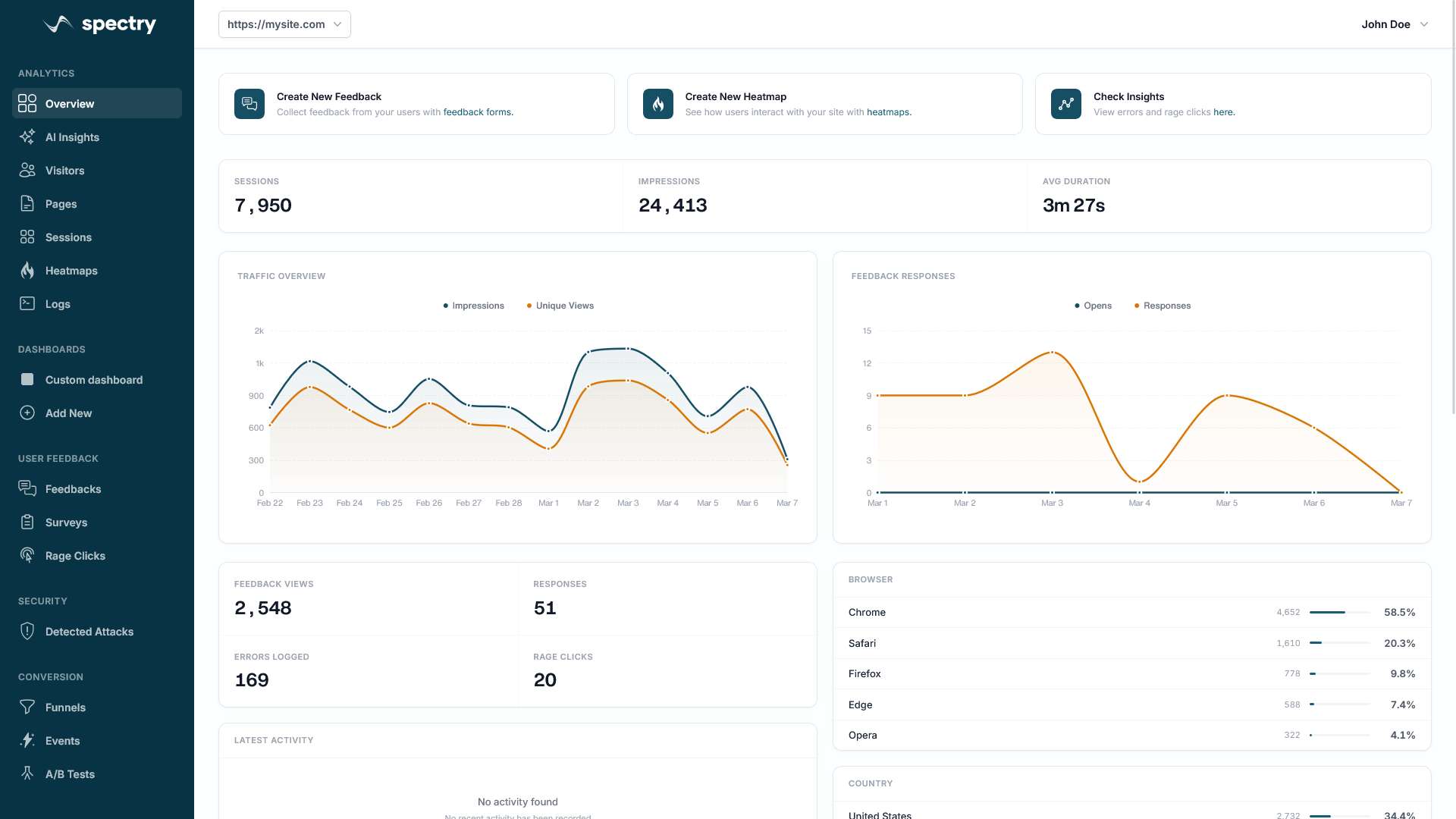Click the Rage Clicks cursor icon

27,556
